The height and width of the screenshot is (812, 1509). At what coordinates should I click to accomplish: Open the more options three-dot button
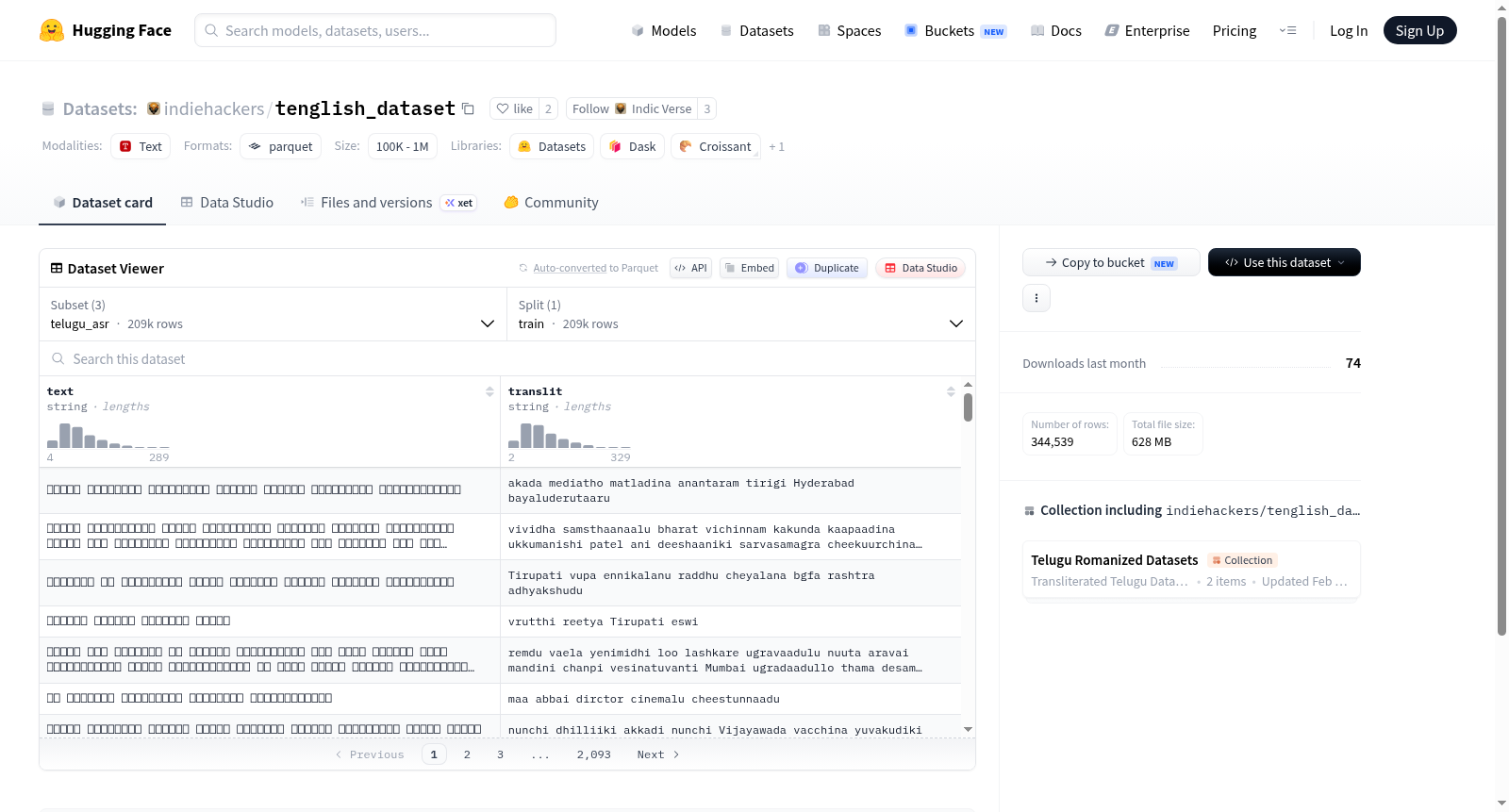coord(1036,298)
